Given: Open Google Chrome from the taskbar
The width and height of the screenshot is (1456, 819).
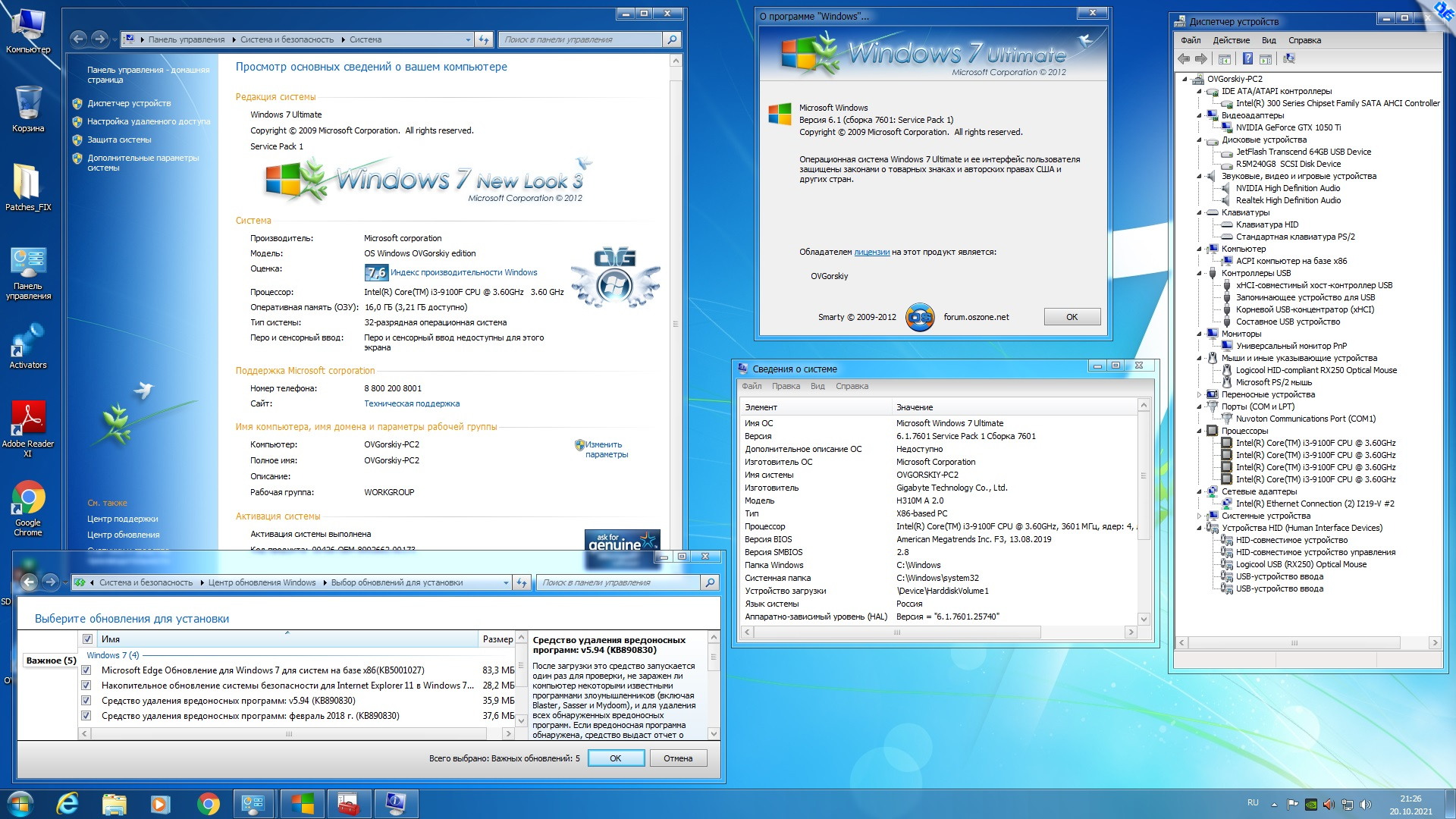Looking at the screenshot, I should coord(208,804).
